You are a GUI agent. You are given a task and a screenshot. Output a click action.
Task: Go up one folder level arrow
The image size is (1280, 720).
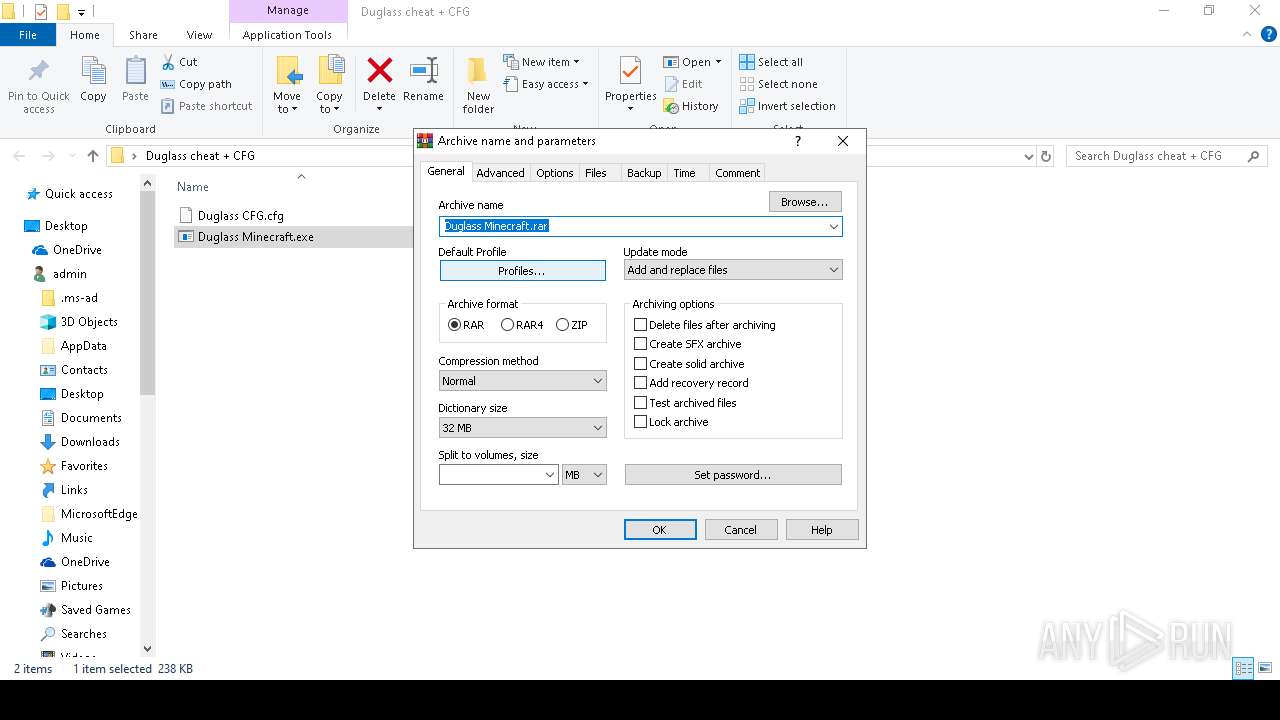[x=93, y=156]
